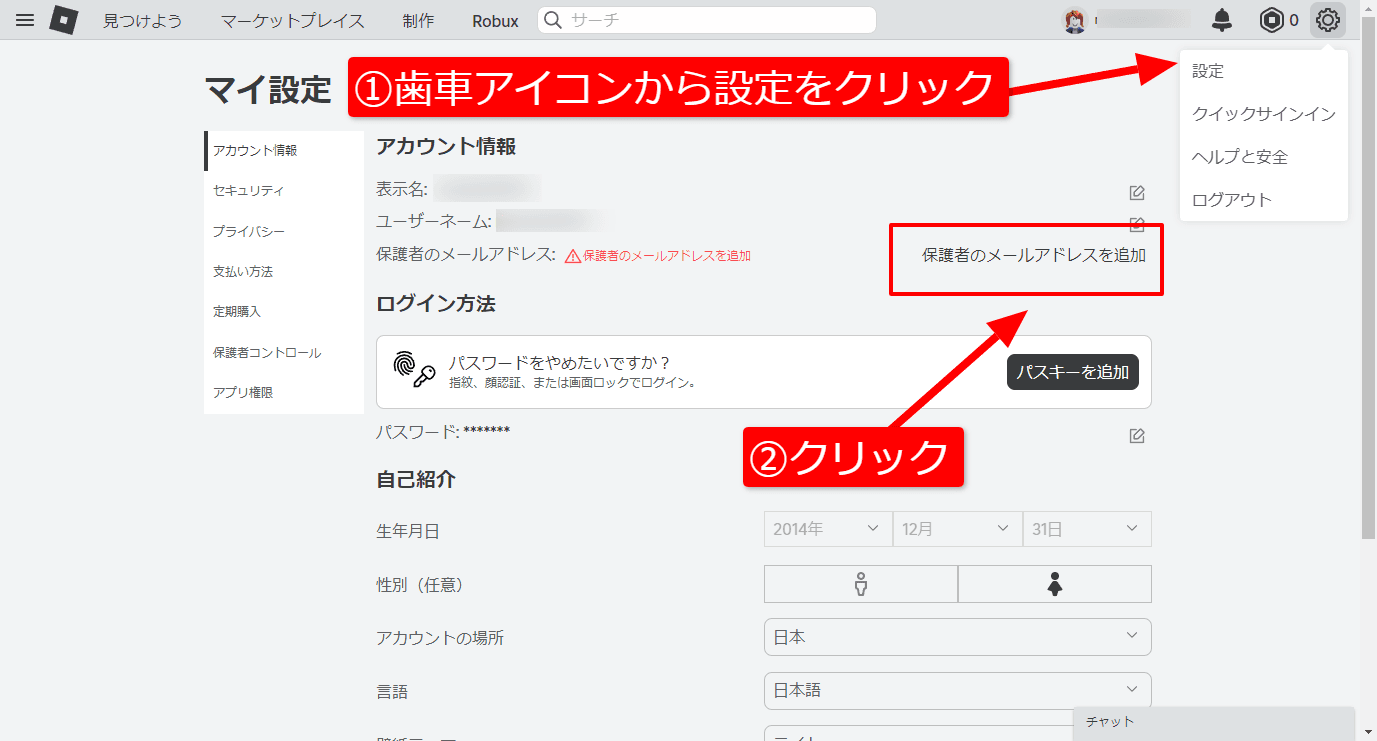Open the notification bell icon
Viewport: 1377px width, 741px height.
click(x=1221, y=20)
